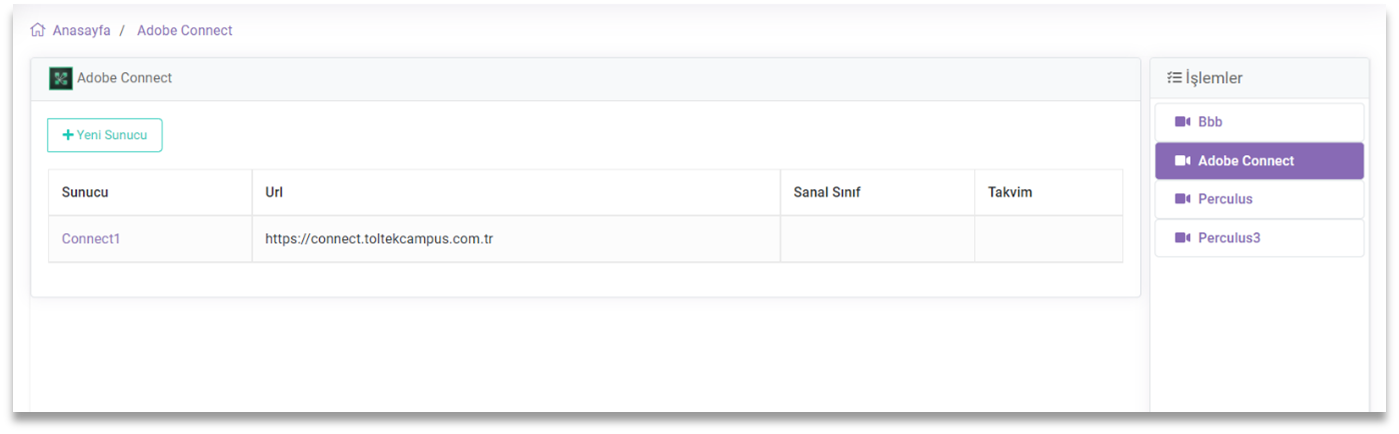
Task: Open the Connect1 server link
Action: pos(91,239)
